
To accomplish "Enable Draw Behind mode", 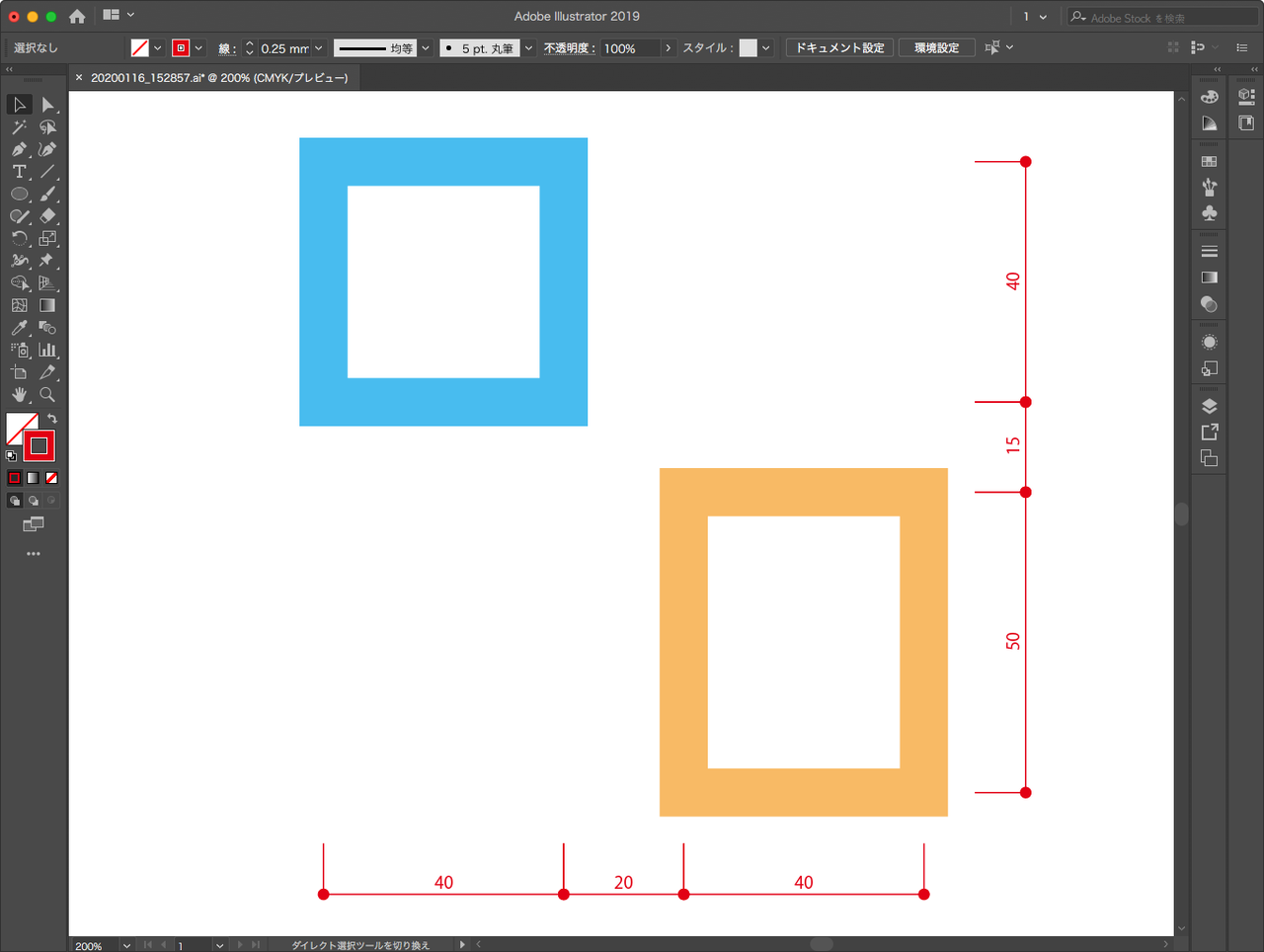I will click(x=33, y=501).
